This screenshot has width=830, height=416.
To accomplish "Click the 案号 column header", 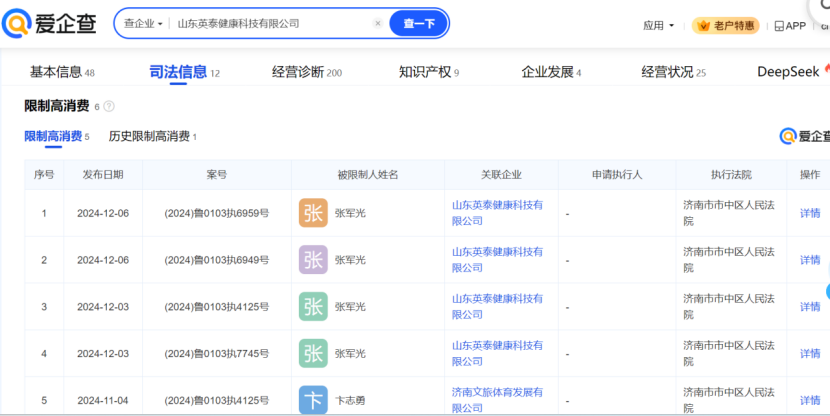I will (x=216, y=175).
